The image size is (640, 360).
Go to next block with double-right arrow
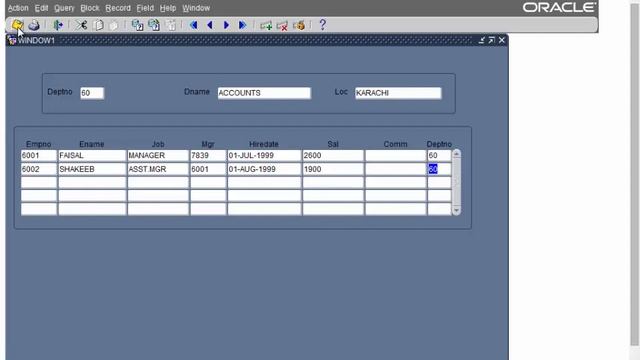point(242,25)
